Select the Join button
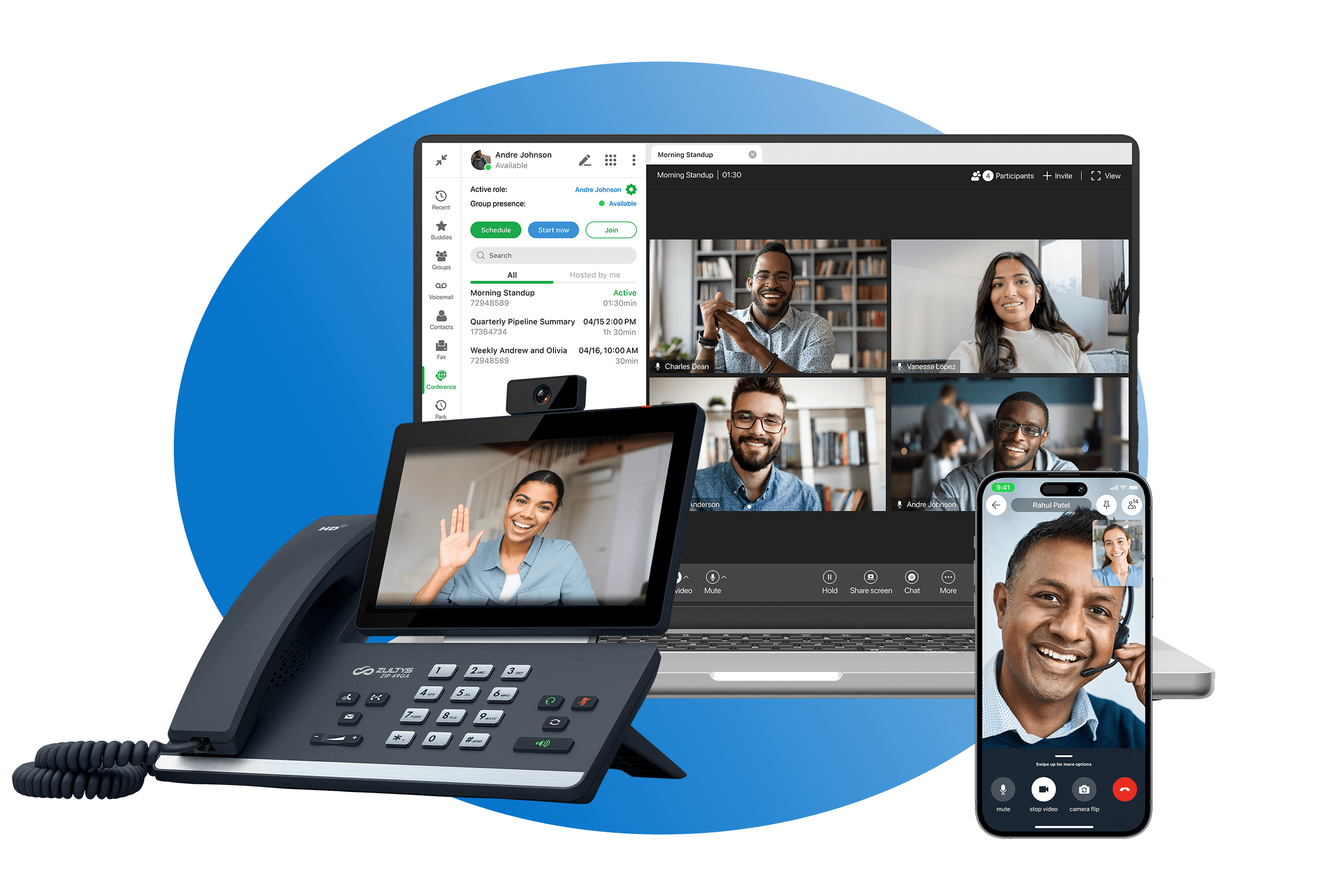Image resolution: width=1322 pixels, height=896 pixels. 611,229
